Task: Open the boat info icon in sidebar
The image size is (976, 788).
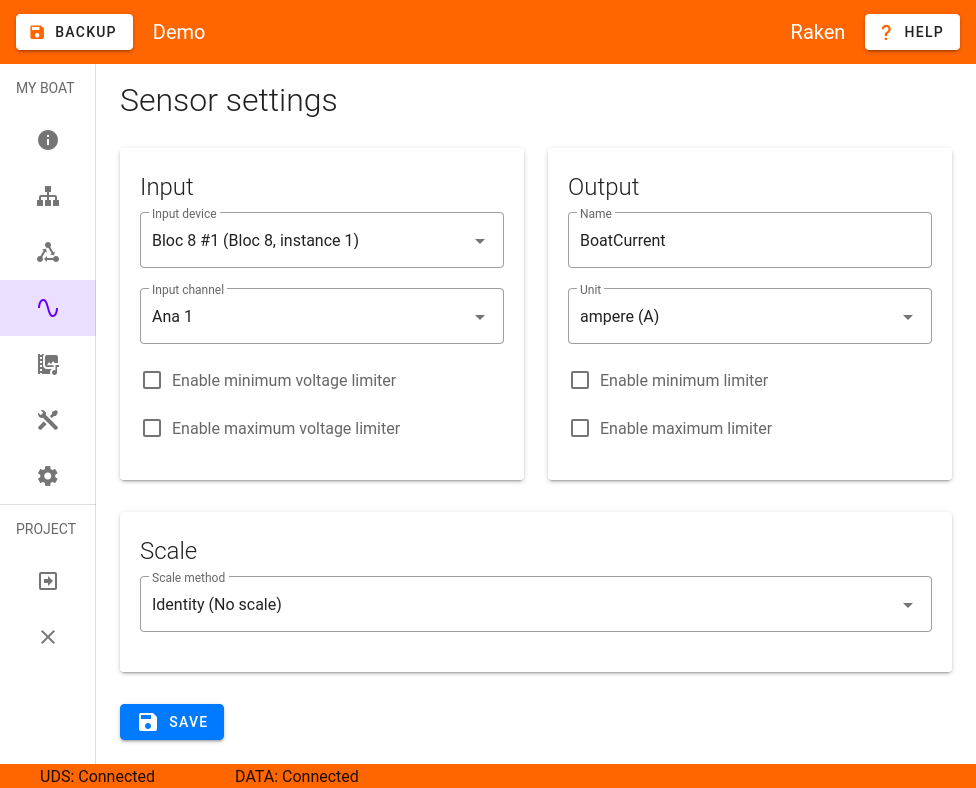Action: (x=48, y=140)
